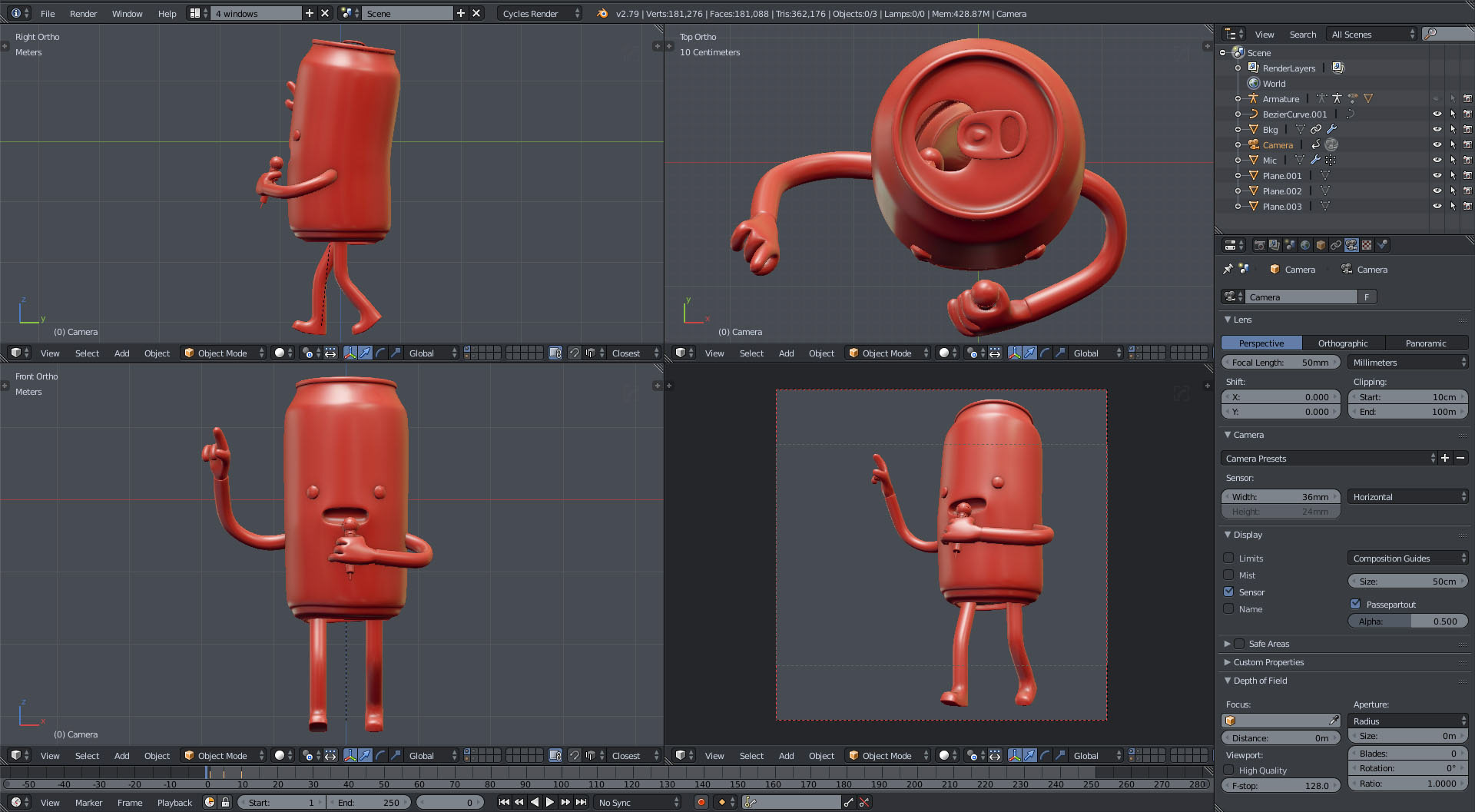Viewport: 1475px width, 812px height.
Task: Open the Cycles Render engine dropdown
Action: (539, 13)
